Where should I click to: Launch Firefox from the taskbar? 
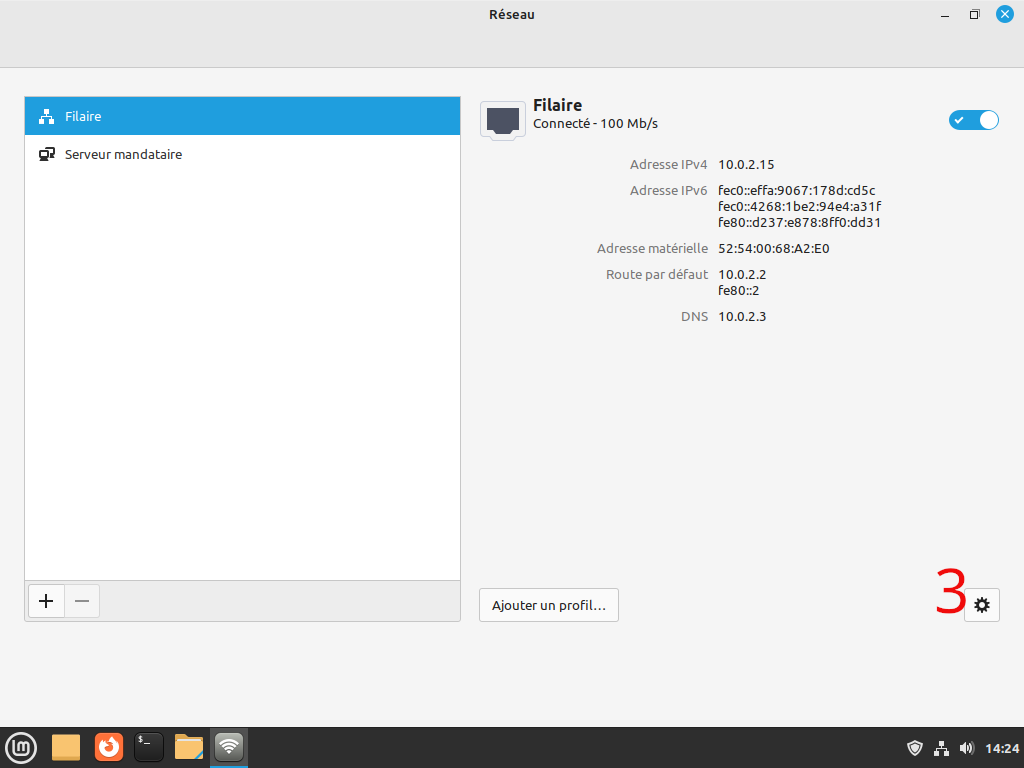click(108, 747)
